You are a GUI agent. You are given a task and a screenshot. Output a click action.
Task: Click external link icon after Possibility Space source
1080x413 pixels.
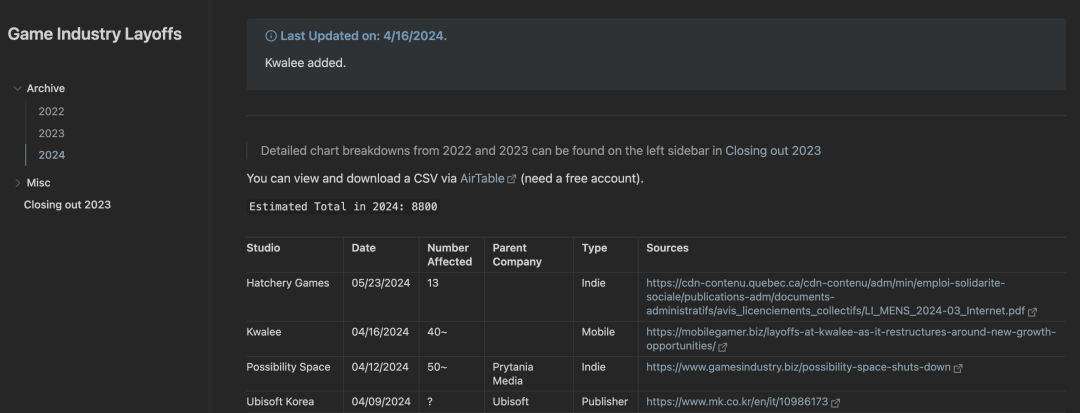coord(958,368)
